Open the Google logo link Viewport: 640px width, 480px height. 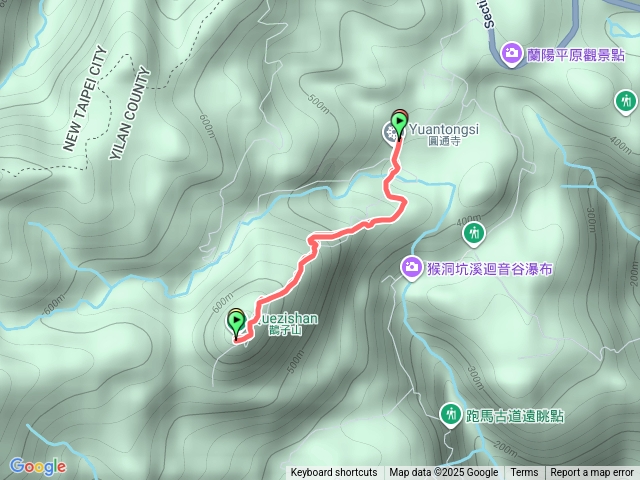(x=38, y=467)
